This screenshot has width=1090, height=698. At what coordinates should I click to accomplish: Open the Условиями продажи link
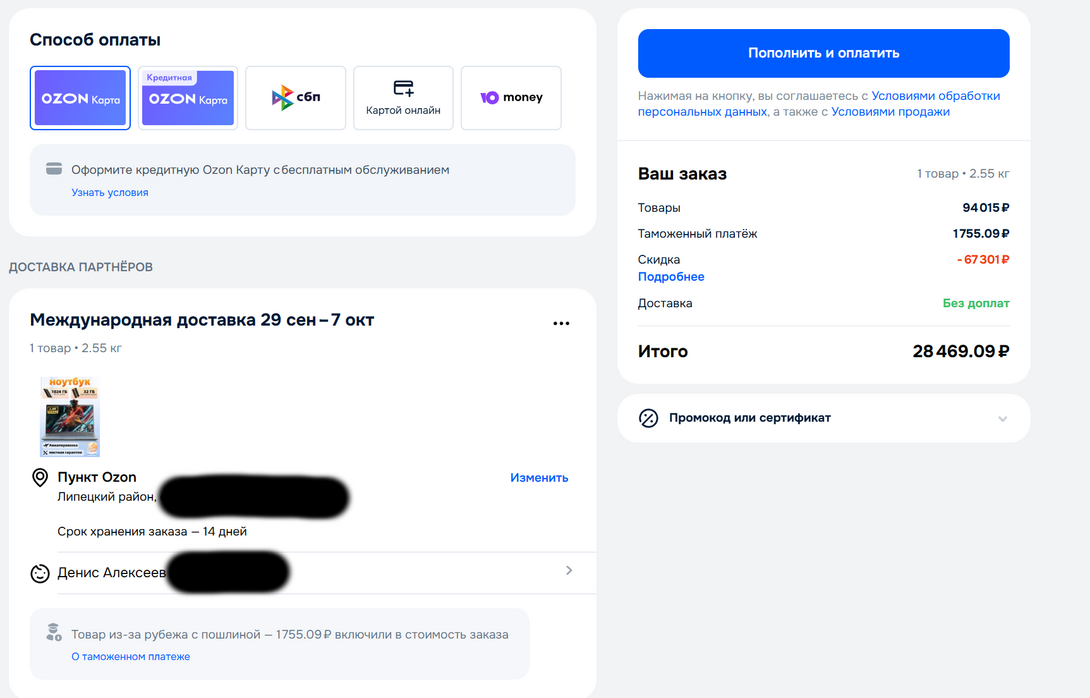tap(890, 112)
